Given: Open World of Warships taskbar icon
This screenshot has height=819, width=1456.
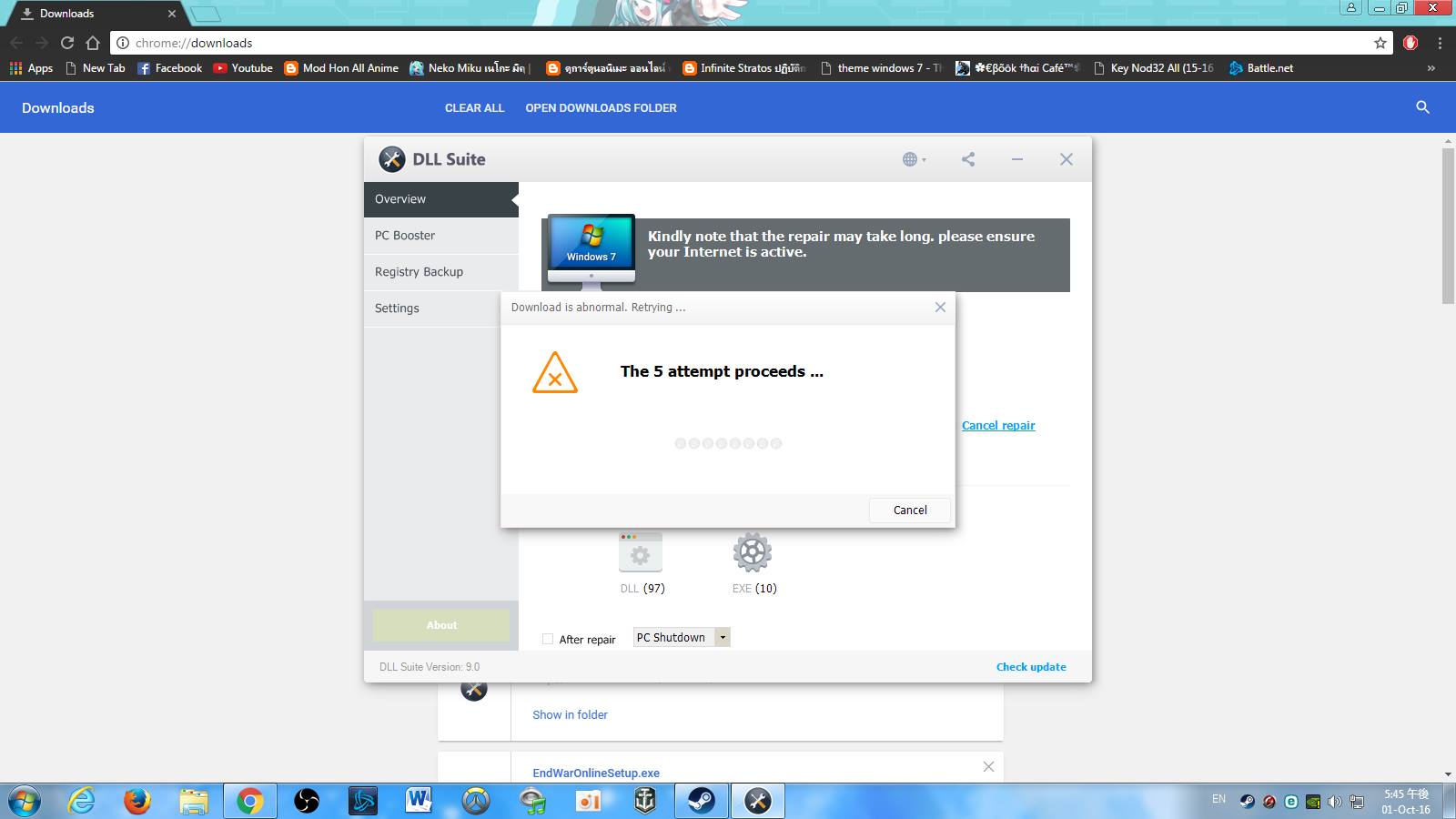Looking at the screenshot, I should (x=645, y=801).
